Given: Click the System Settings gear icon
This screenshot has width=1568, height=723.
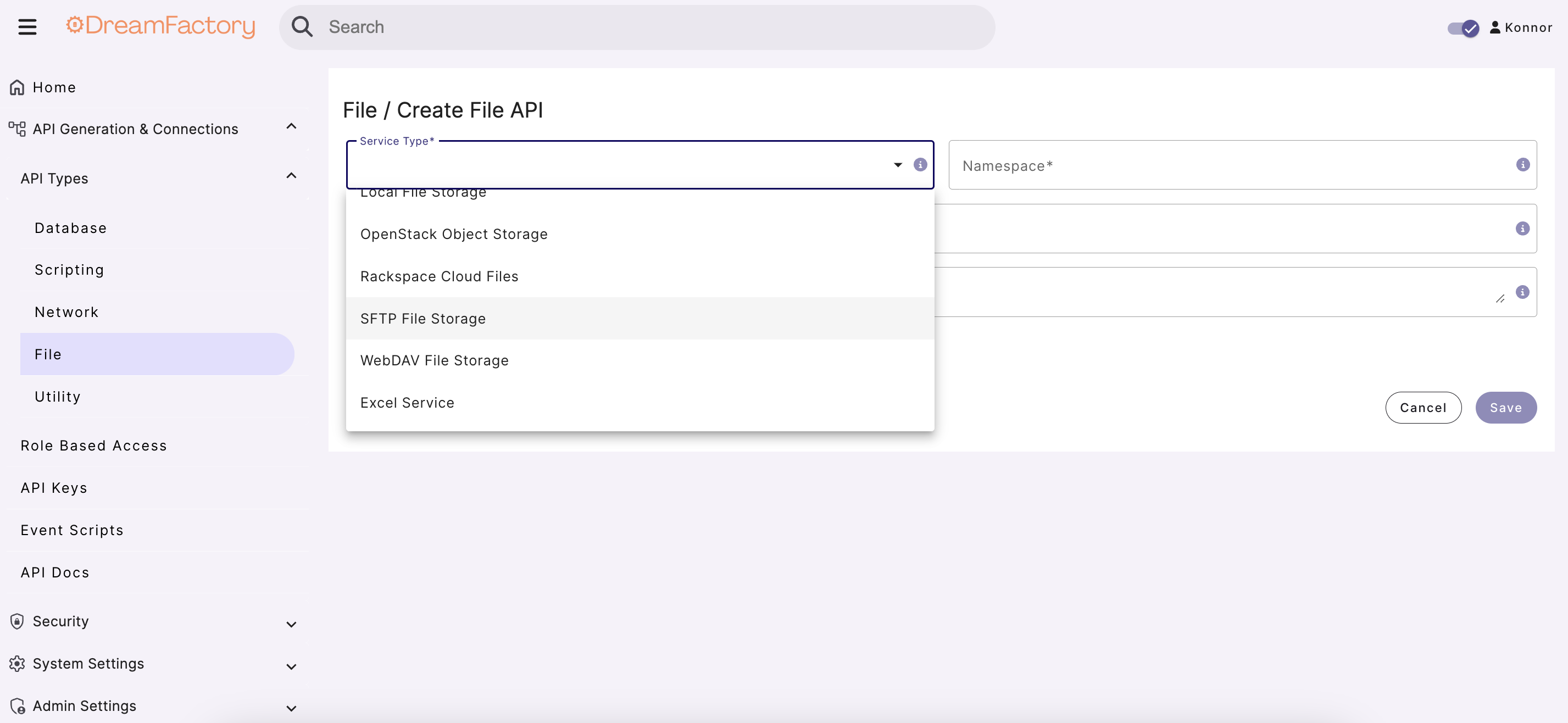Looking at the screenshot, I should tap(16, 663).
